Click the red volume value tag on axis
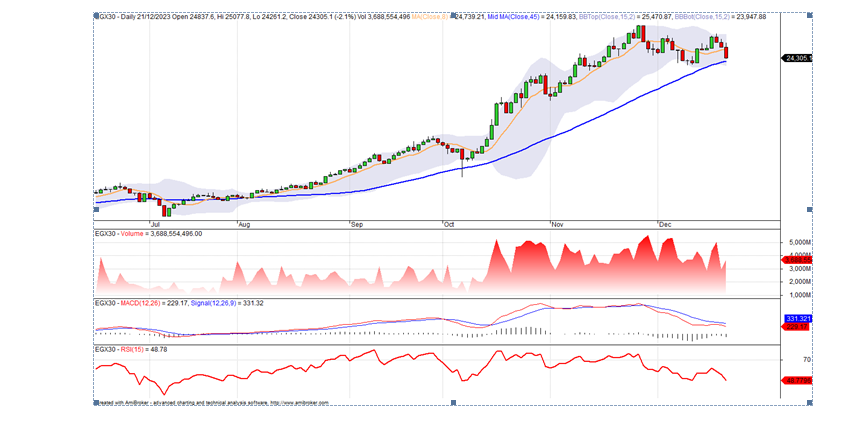The image size is (857, 423). 797,259
